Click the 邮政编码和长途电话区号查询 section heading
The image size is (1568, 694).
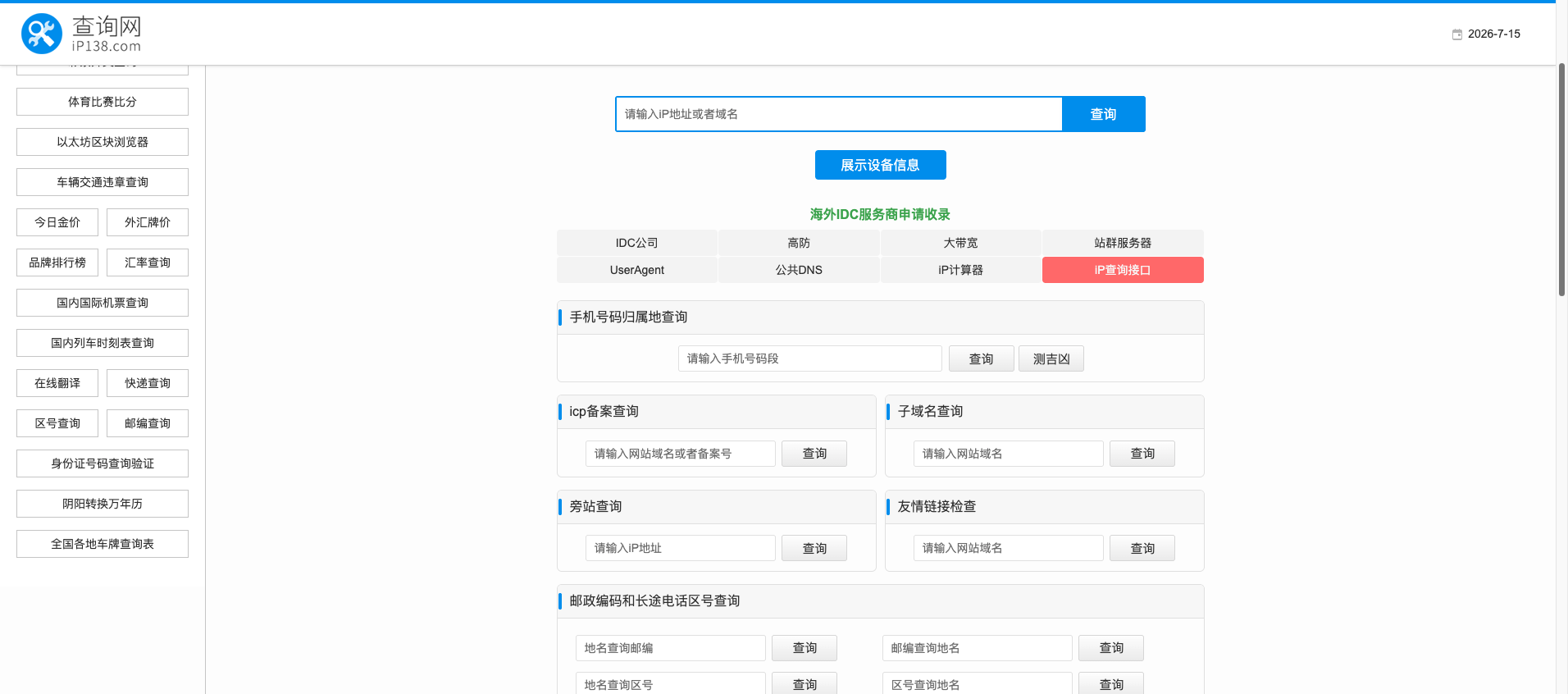click(x=655, y=601)
